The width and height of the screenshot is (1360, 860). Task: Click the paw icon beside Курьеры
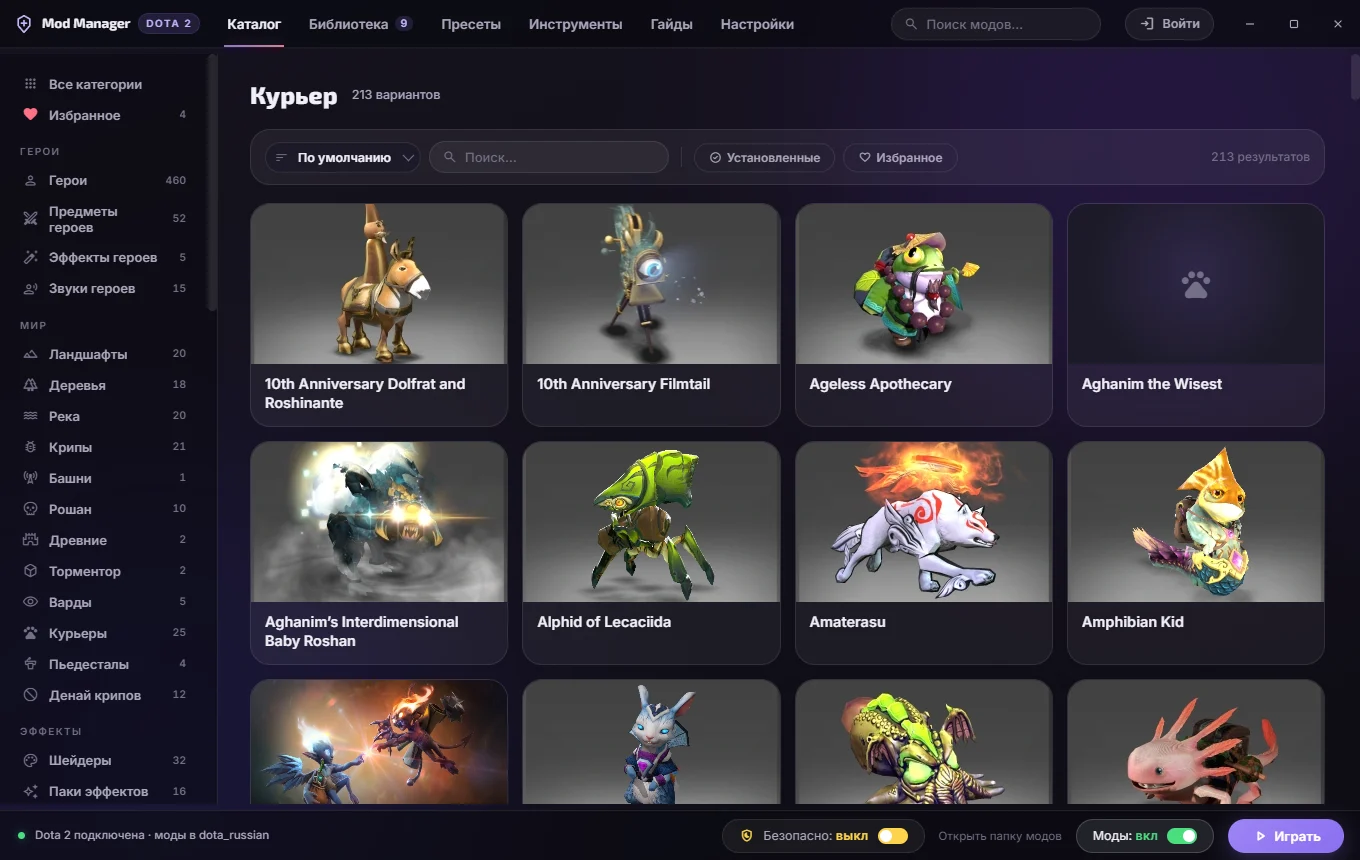click(30, 634)
